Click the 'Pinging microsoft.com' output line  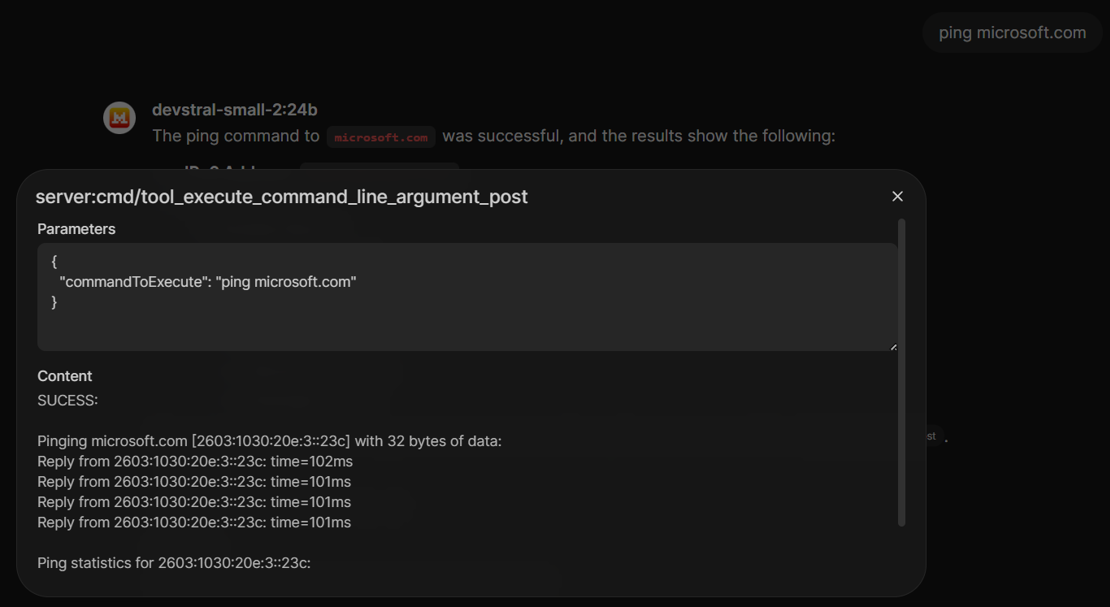(269, 441)
